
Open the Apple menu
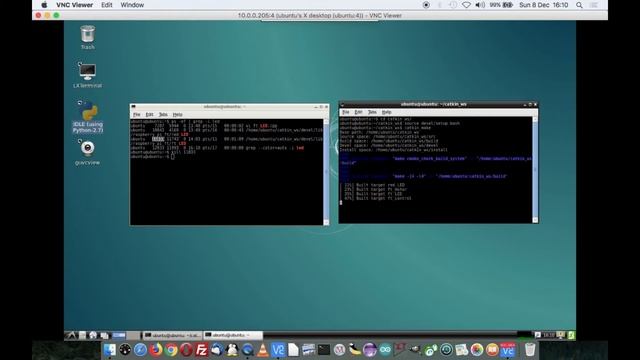click(44, 5)
